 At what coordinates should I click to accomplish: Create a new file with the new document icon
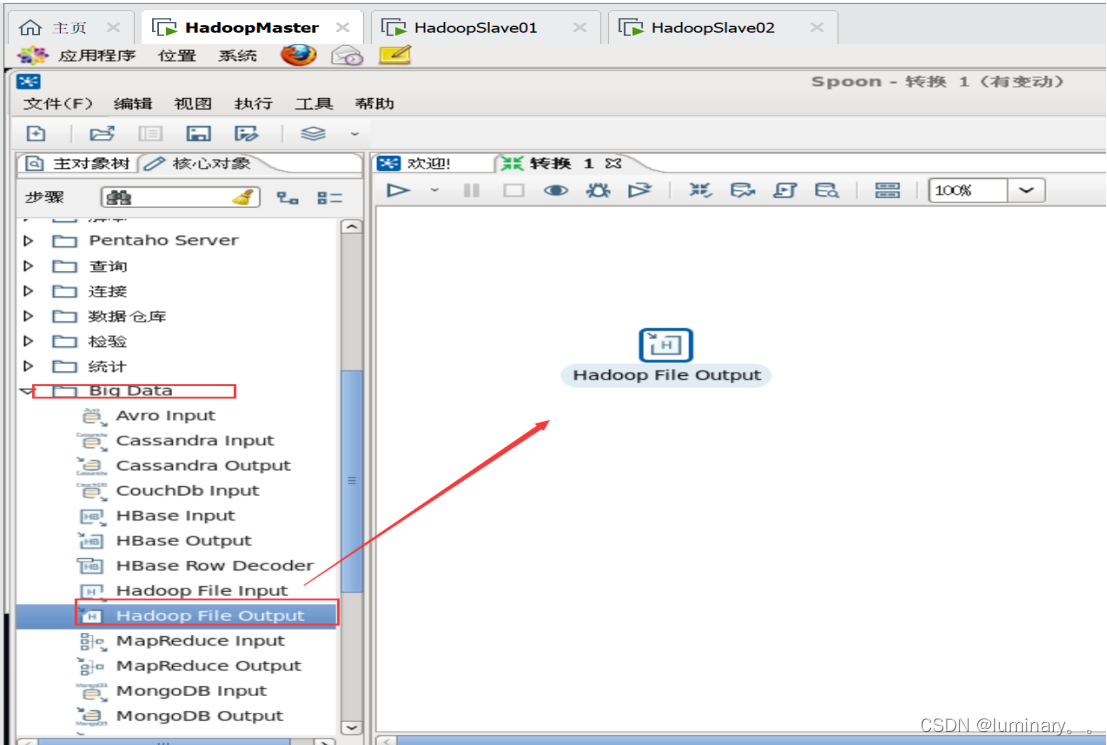tap(35, 133)
